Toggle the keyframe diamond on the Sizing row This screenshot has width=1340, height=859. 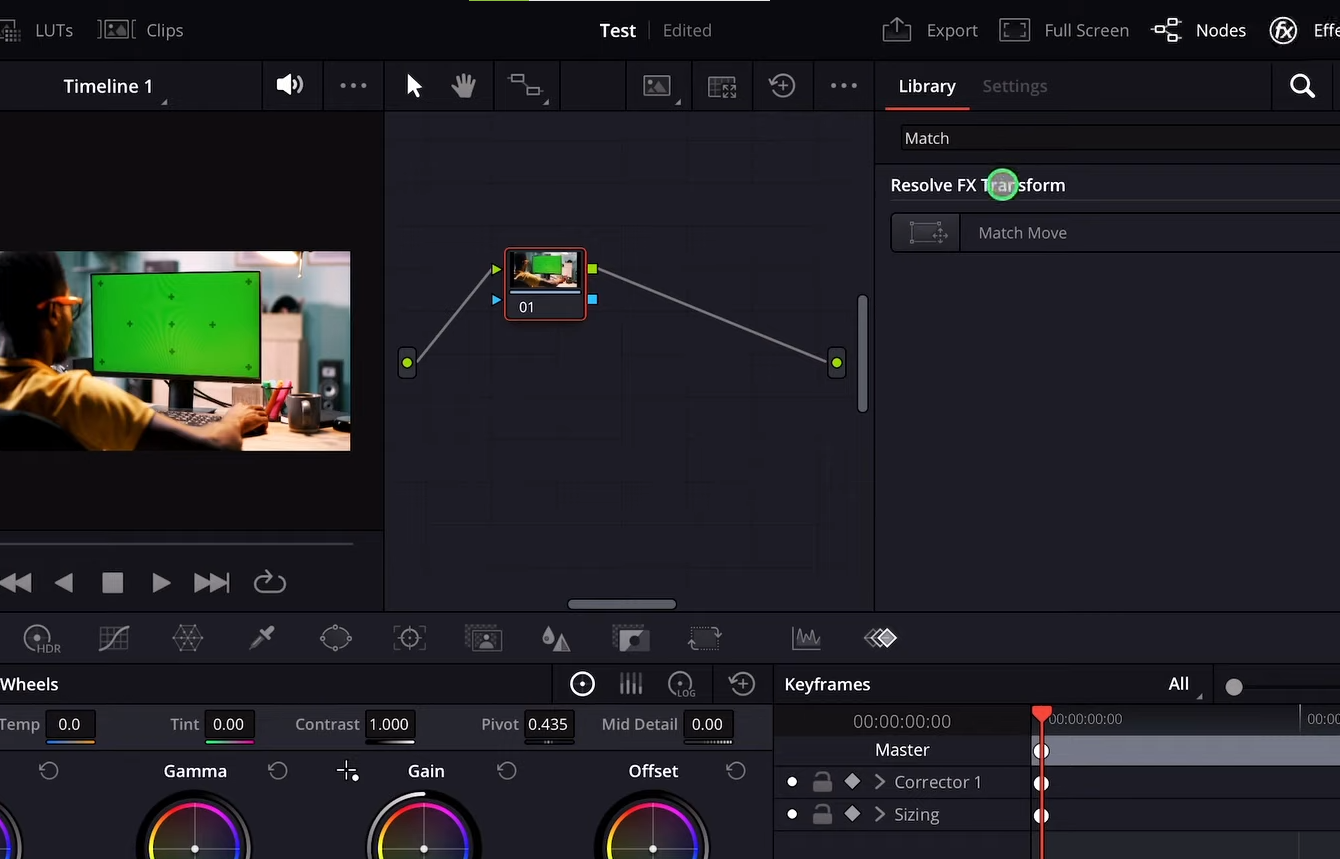[x=852, y=814]
